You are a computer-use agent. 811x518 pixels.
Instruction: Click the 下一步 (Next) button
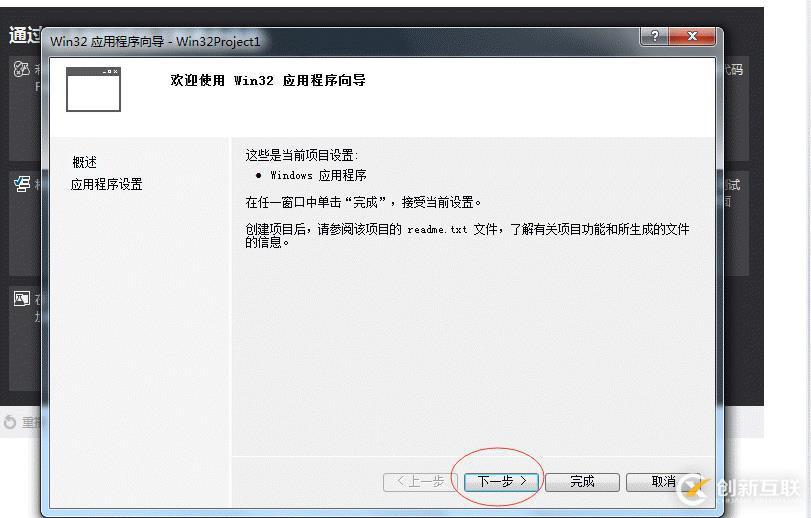tap(501, 482)
